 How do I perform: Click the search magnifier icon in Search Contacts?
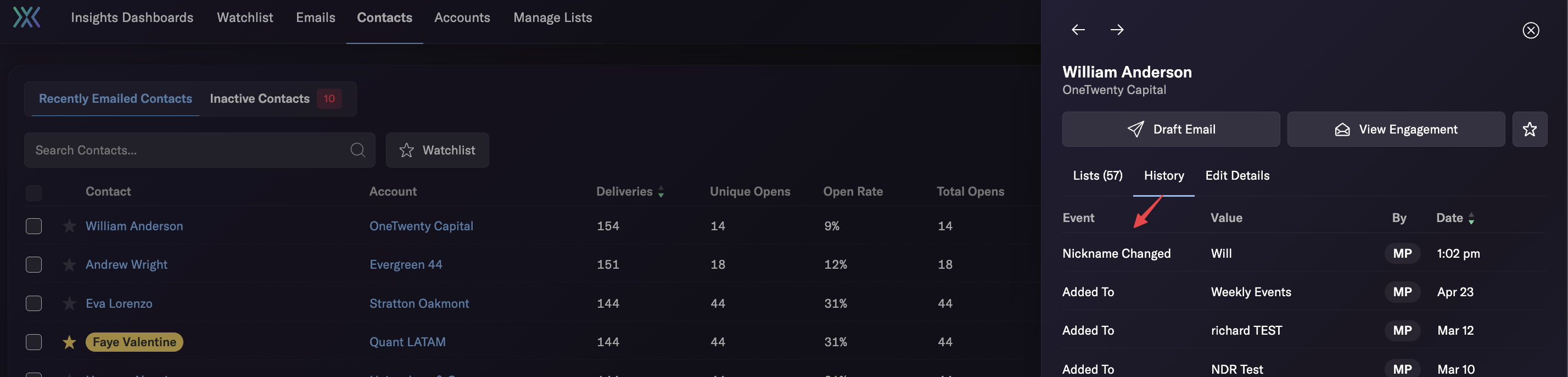[x=358, y=150]
